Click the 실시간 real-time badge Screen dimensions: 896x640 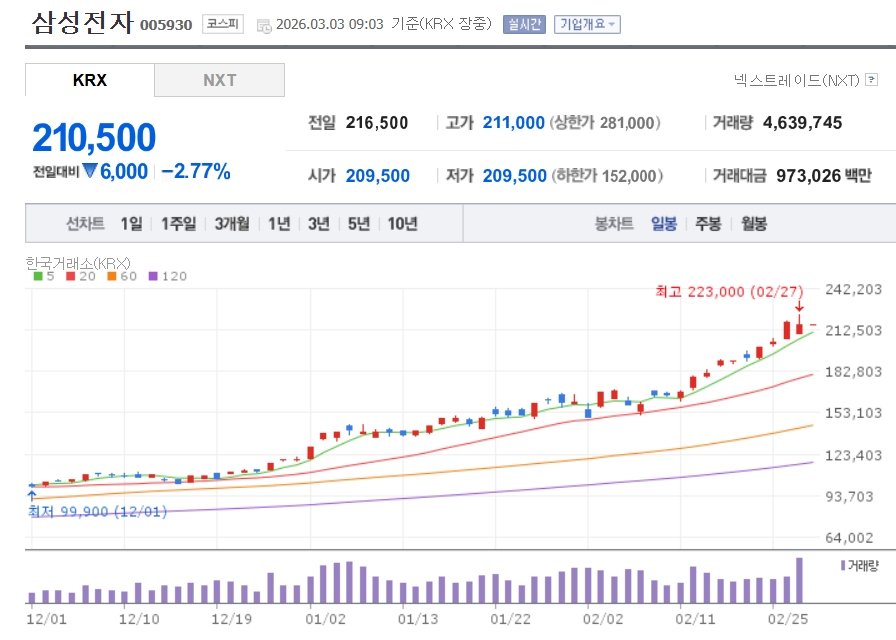click(524, 24)
